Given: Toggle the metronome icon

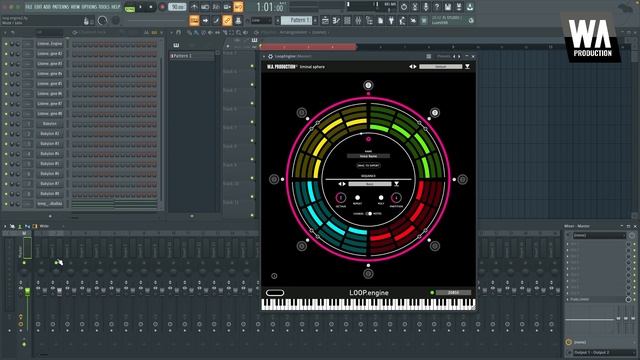Looking at the screenshot, I should pos(194,7).
